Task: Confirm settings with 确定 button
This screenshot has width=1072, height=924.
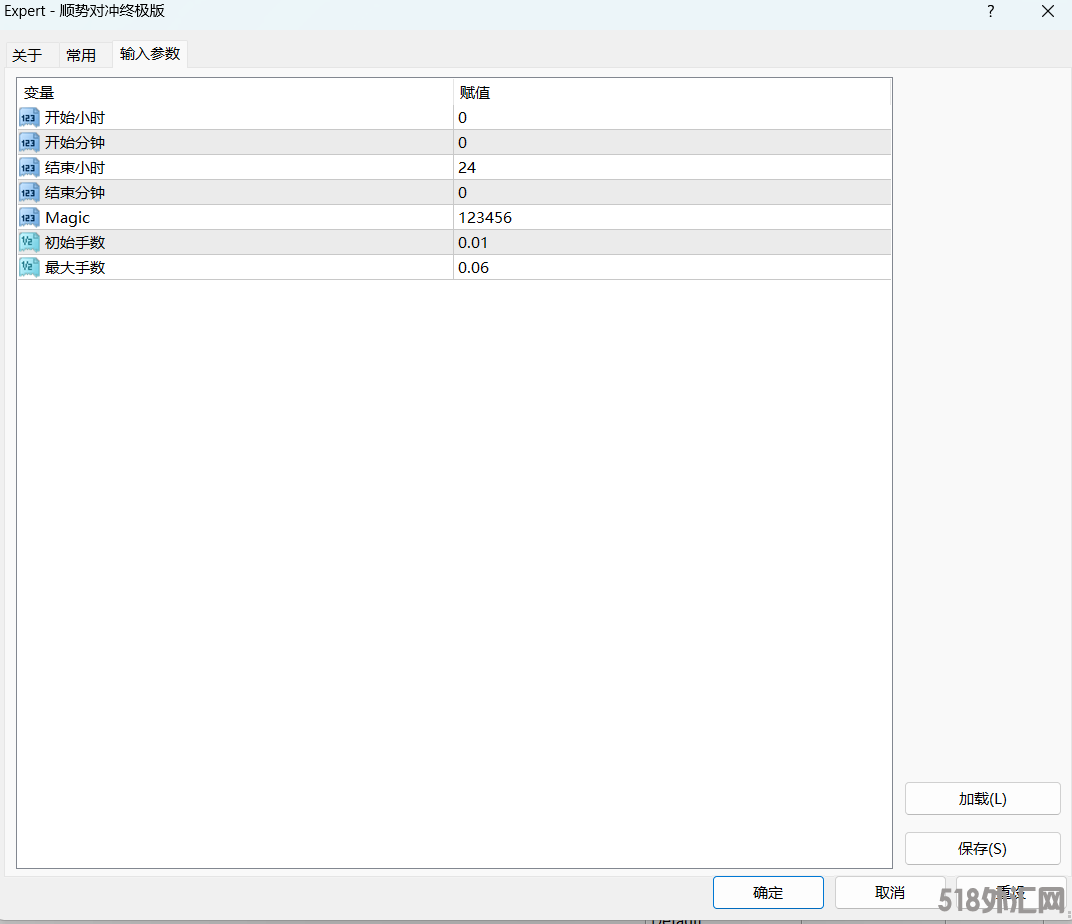Action: coord(768,892)
